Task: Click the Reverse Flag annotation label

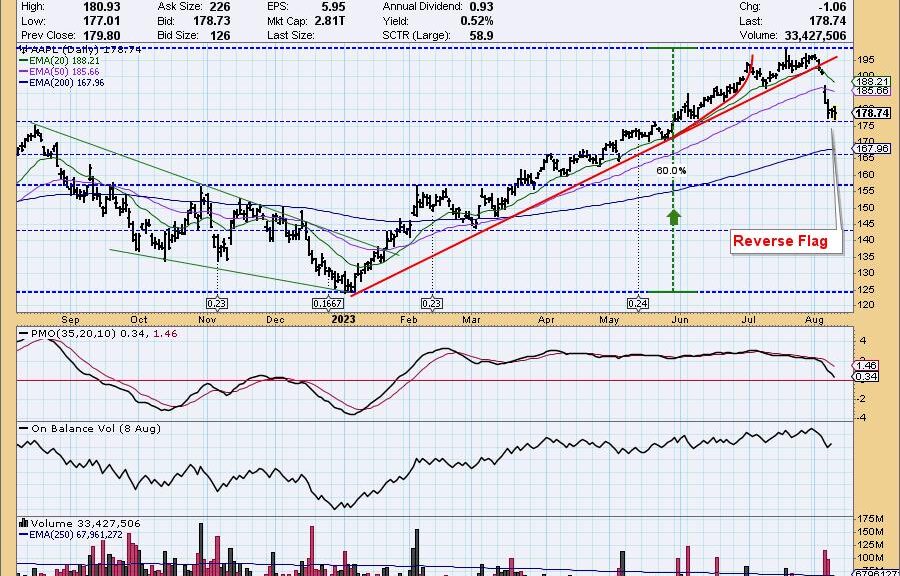Action: (x=780, y=241)
